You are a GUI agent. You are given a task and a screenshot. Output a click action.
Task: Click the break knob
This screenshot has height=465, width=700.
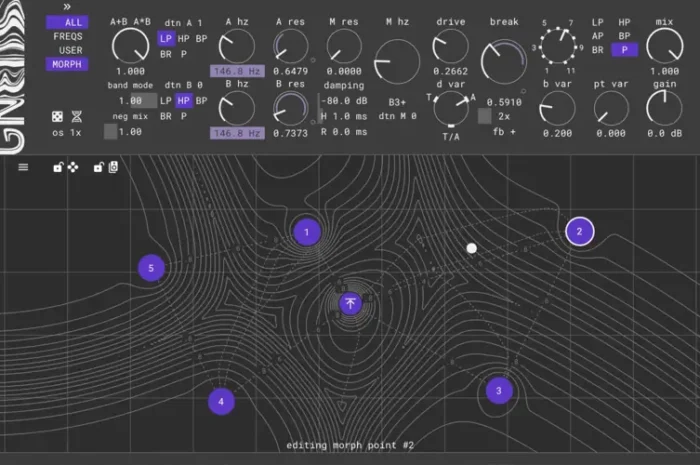point(504,62)
